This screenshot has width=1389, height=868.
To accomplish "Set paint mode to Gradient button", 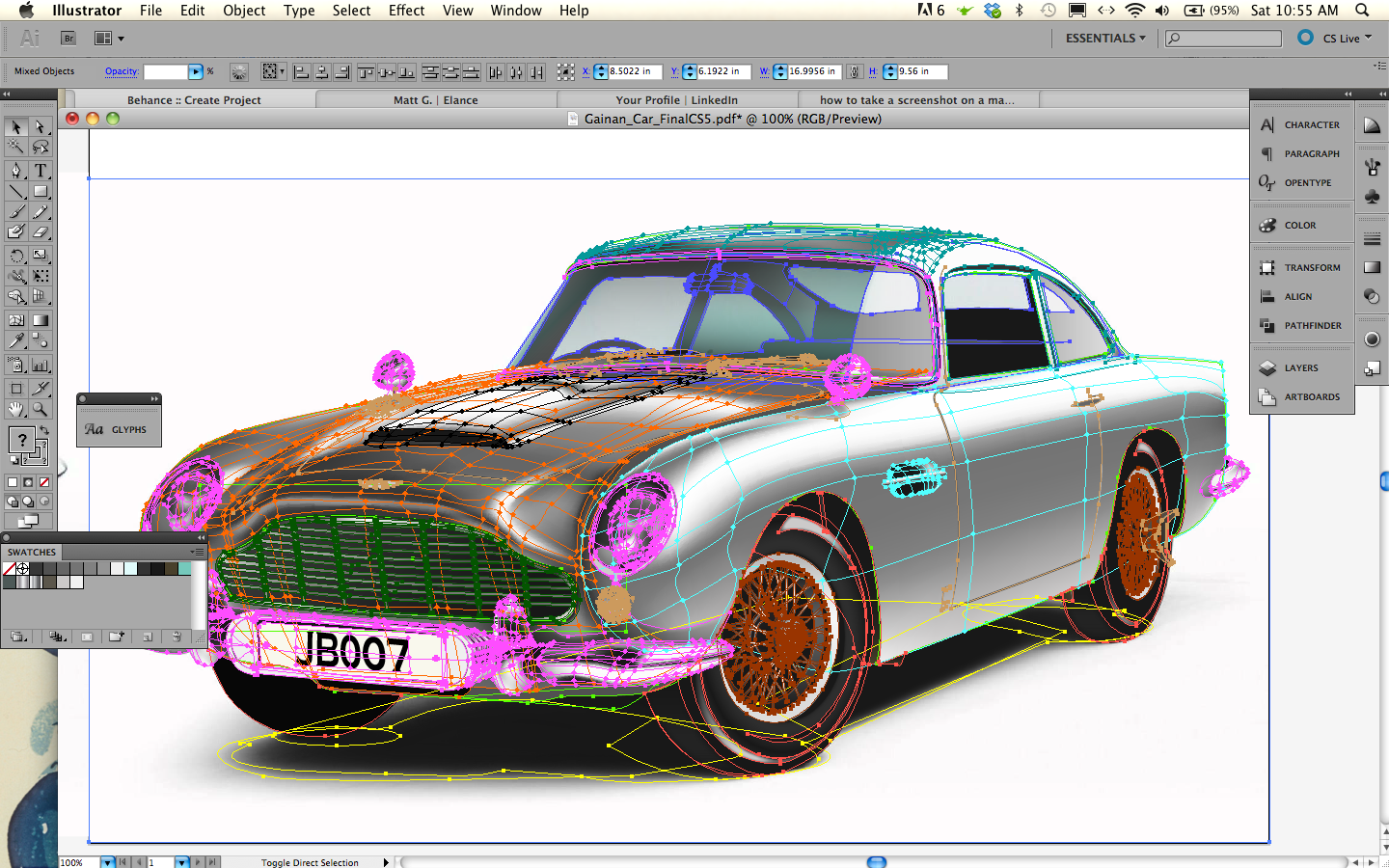I will point(28,482).
